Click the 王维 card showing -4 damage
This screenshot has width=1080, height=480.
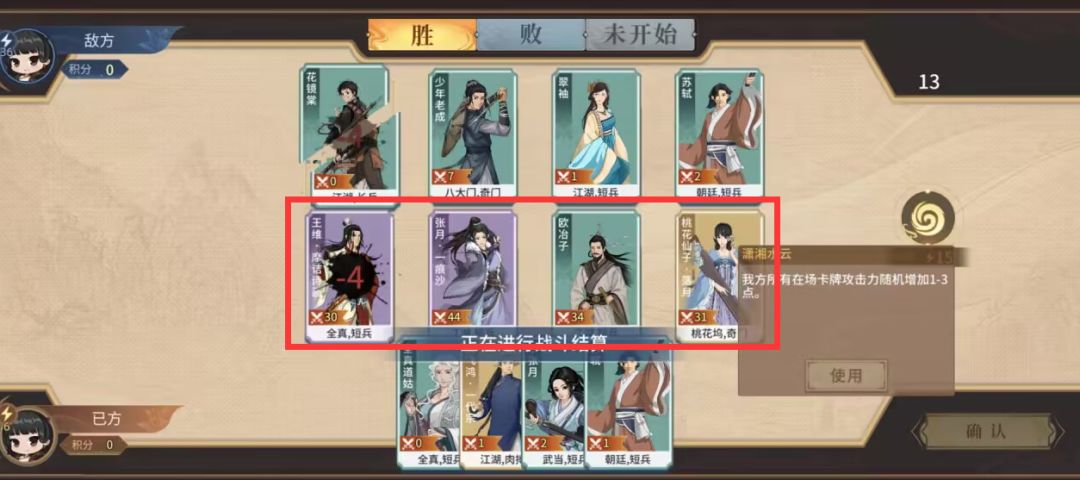(349, 276)
